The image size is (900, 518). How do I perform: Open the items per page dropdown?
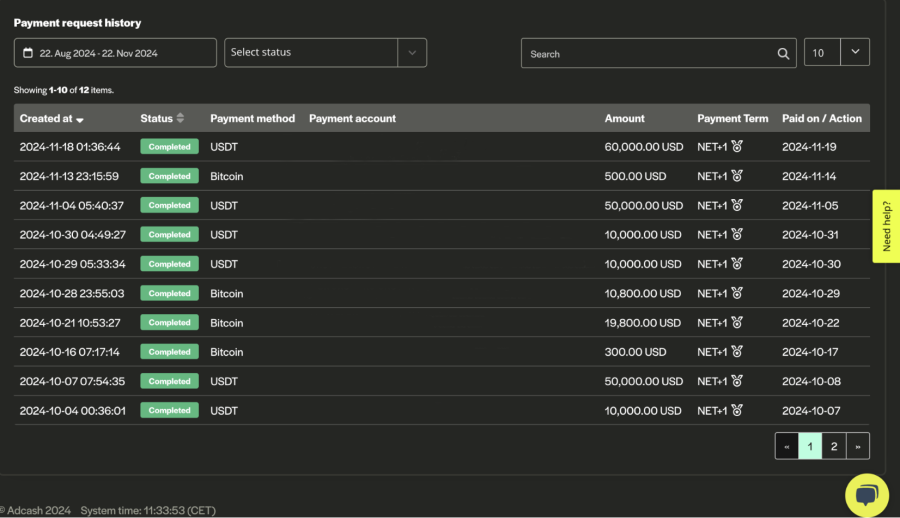tap(855, 52)
